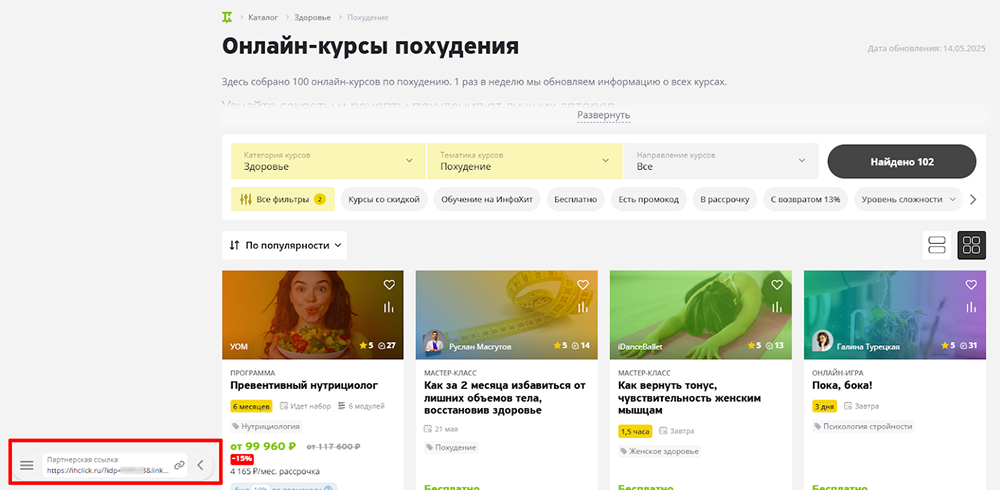Click Развернуть to expand the description
The width and height of the screenshot is (1000, 490).
[x=603, y=115]
